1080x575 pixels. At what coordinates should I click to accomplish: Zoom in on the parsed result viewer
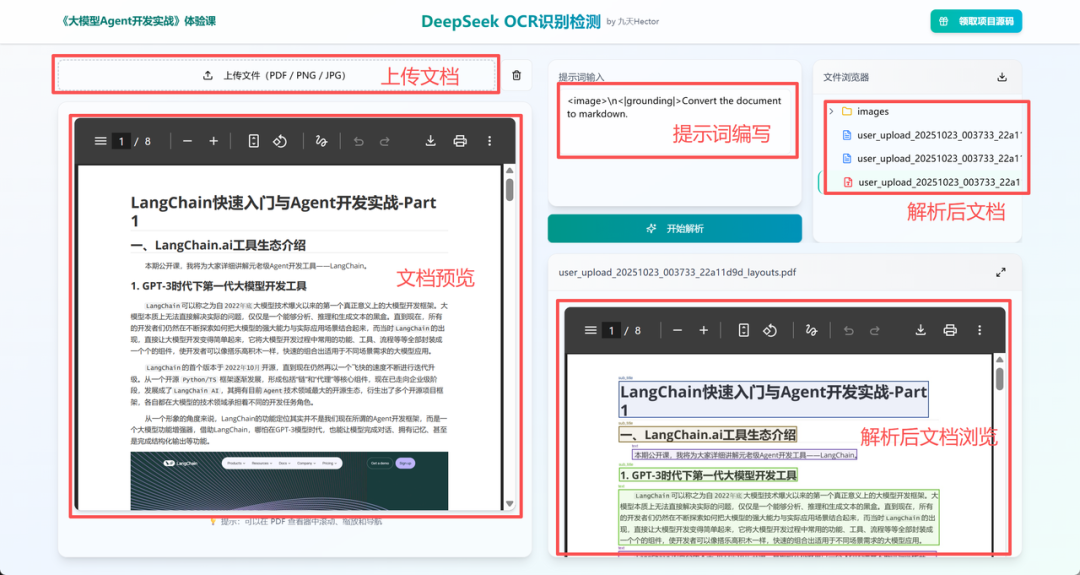pos(703,331)
